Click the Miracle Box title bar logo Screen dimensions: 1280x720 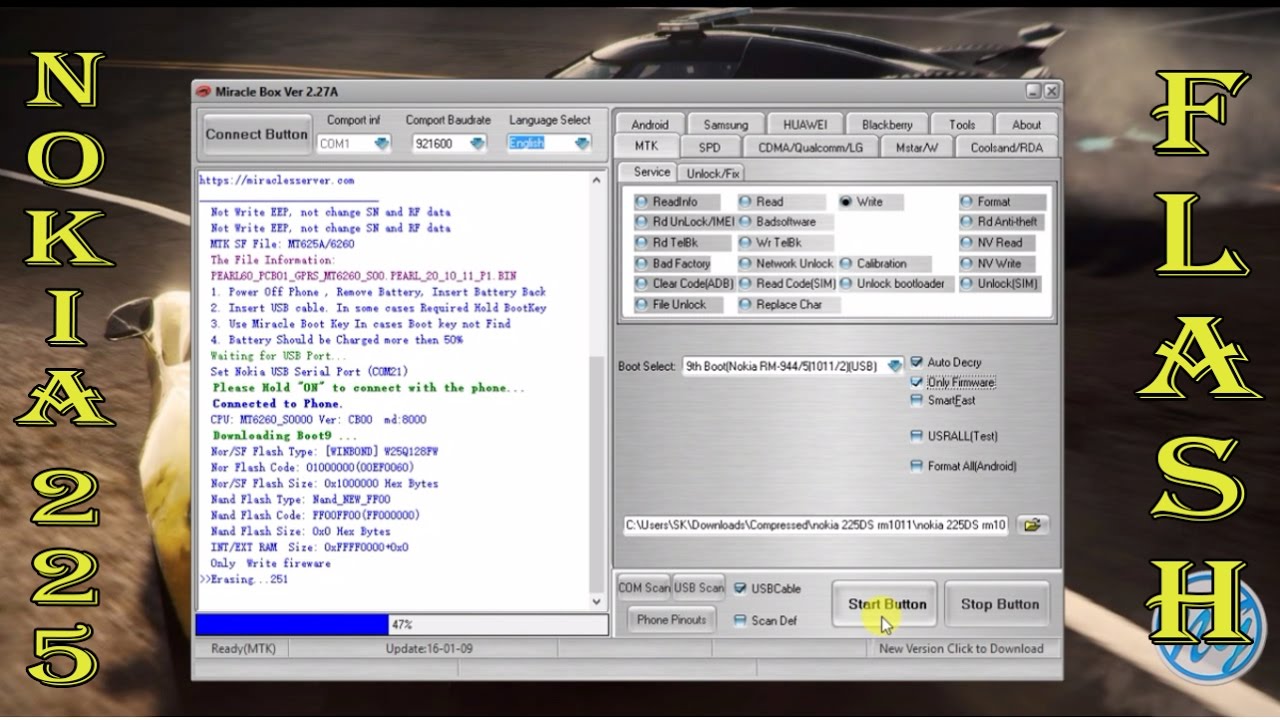point(203,91)
